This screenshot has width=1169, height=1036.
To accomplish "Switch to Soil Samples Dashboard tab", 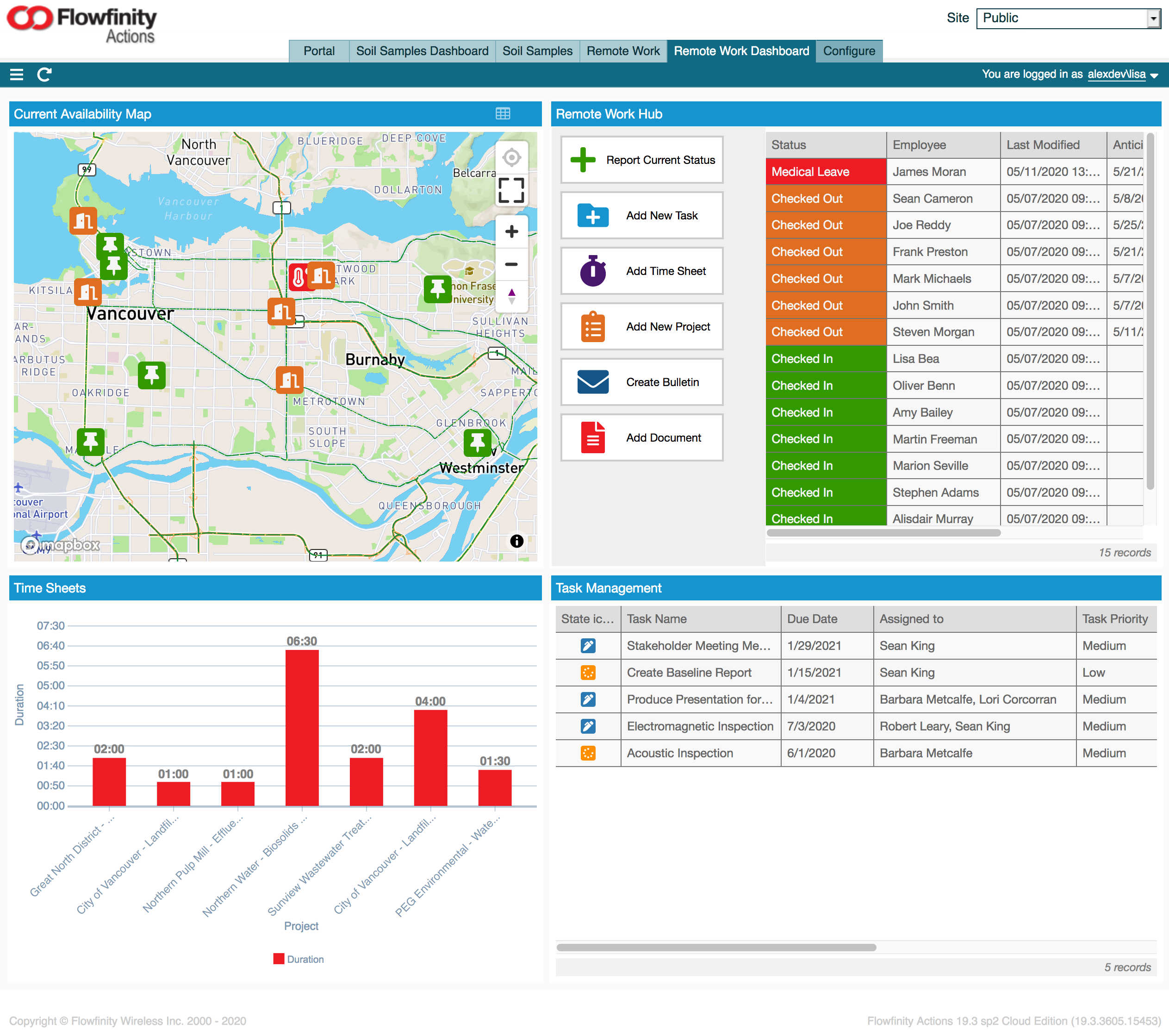I will tap(422, 51).
